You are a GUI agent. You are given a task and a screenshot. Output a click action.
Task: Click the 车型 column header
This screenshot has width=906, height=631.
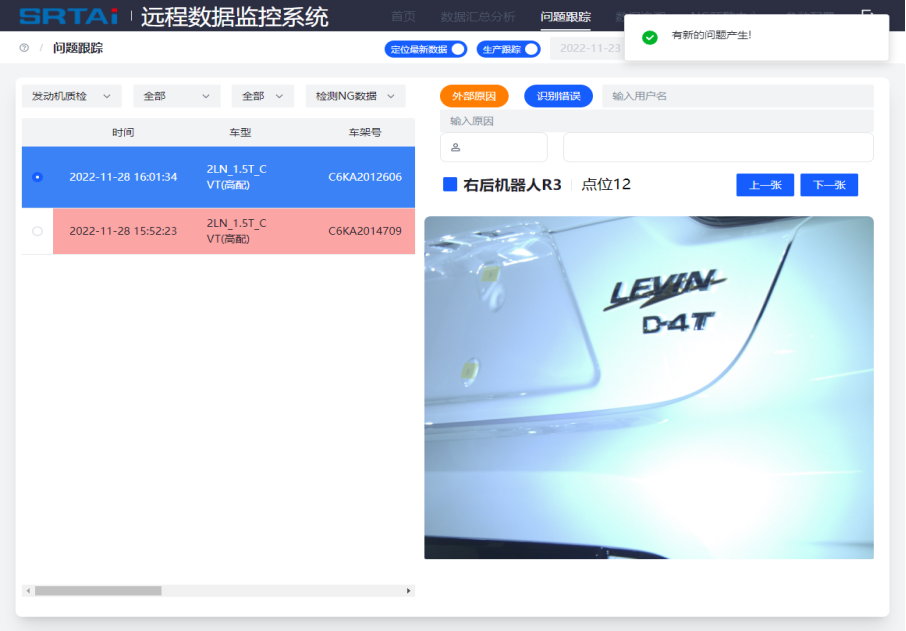pyautogui.click(x=240, y=132)
